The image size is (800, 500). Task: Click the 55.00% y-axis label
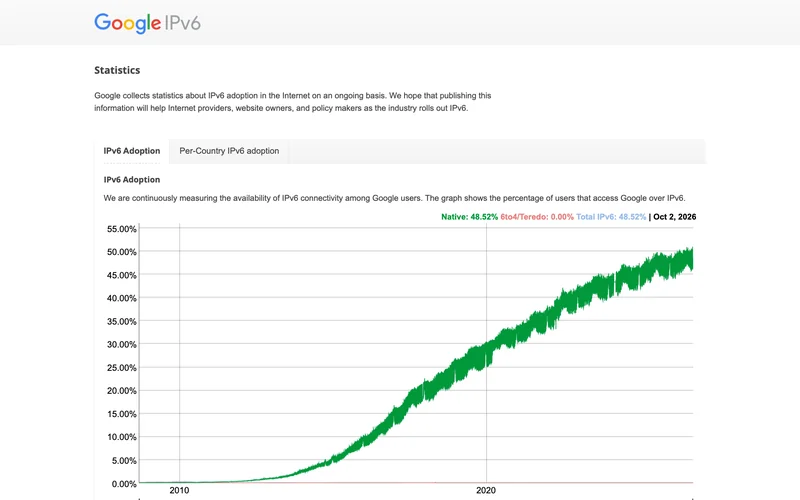click(x=121, y=229)
